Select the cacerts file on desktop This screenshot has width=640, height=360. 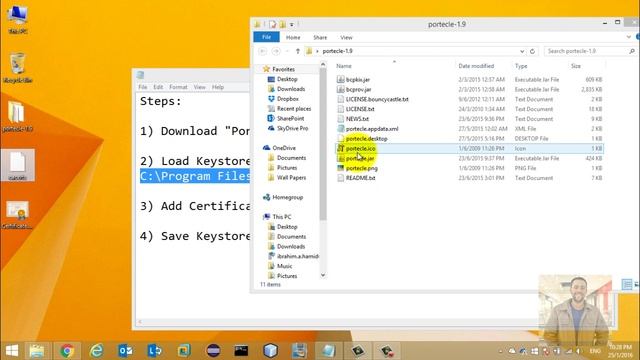(18, 165)
